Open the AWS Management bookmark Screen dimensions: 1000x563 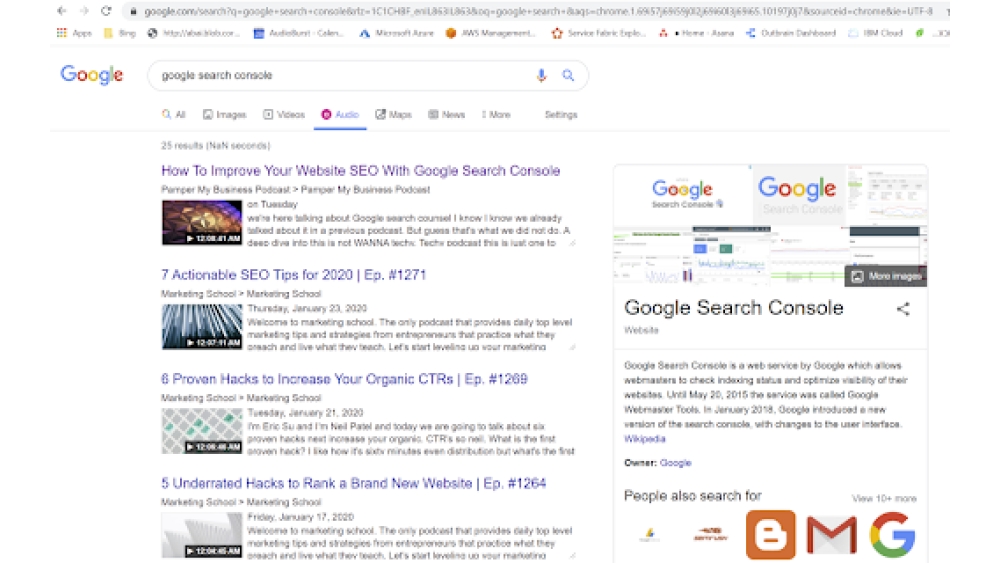(490, 33)
